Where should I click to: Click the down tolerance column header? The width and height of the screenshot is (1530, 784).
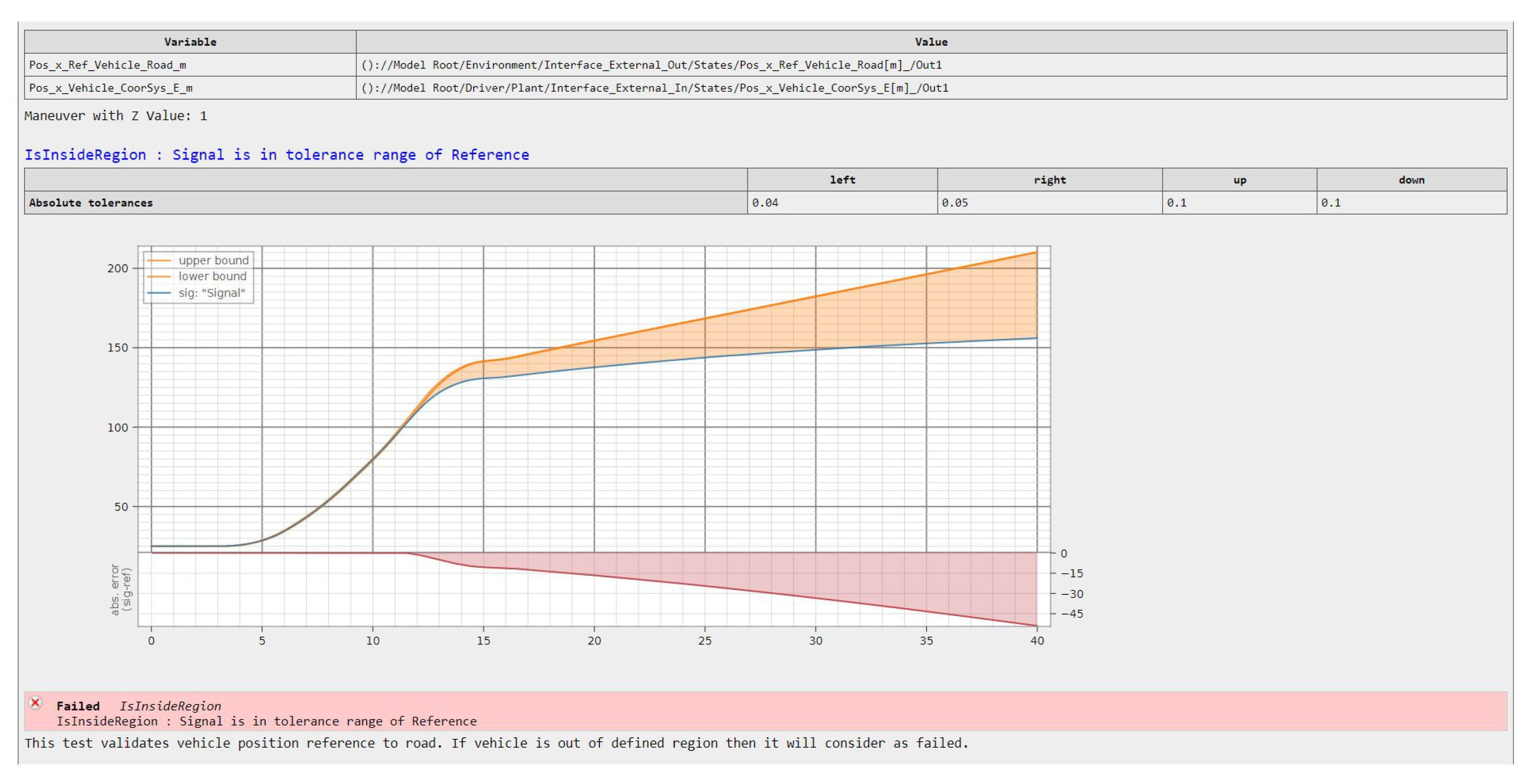[x=1411, y=181]
